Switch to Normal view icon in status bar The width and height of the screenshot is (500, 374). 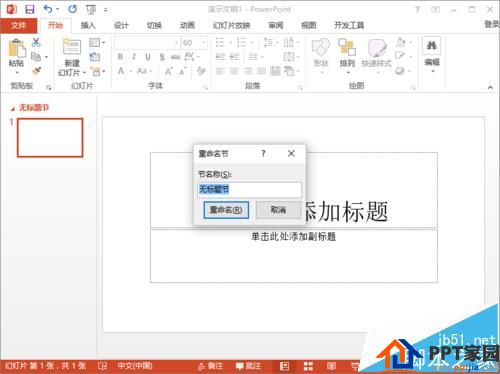(x=284, y=367)
